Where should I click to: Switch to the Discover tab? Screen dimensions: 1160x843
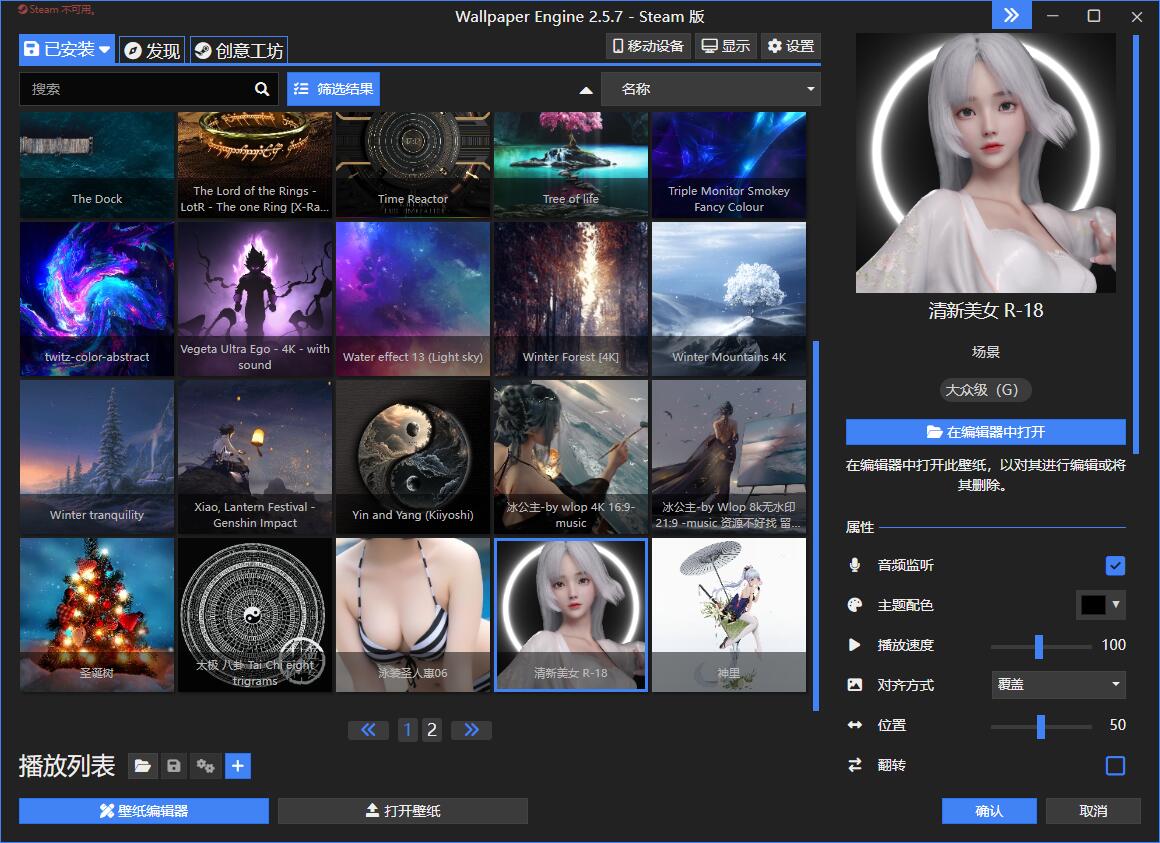(x=152, y=50)
